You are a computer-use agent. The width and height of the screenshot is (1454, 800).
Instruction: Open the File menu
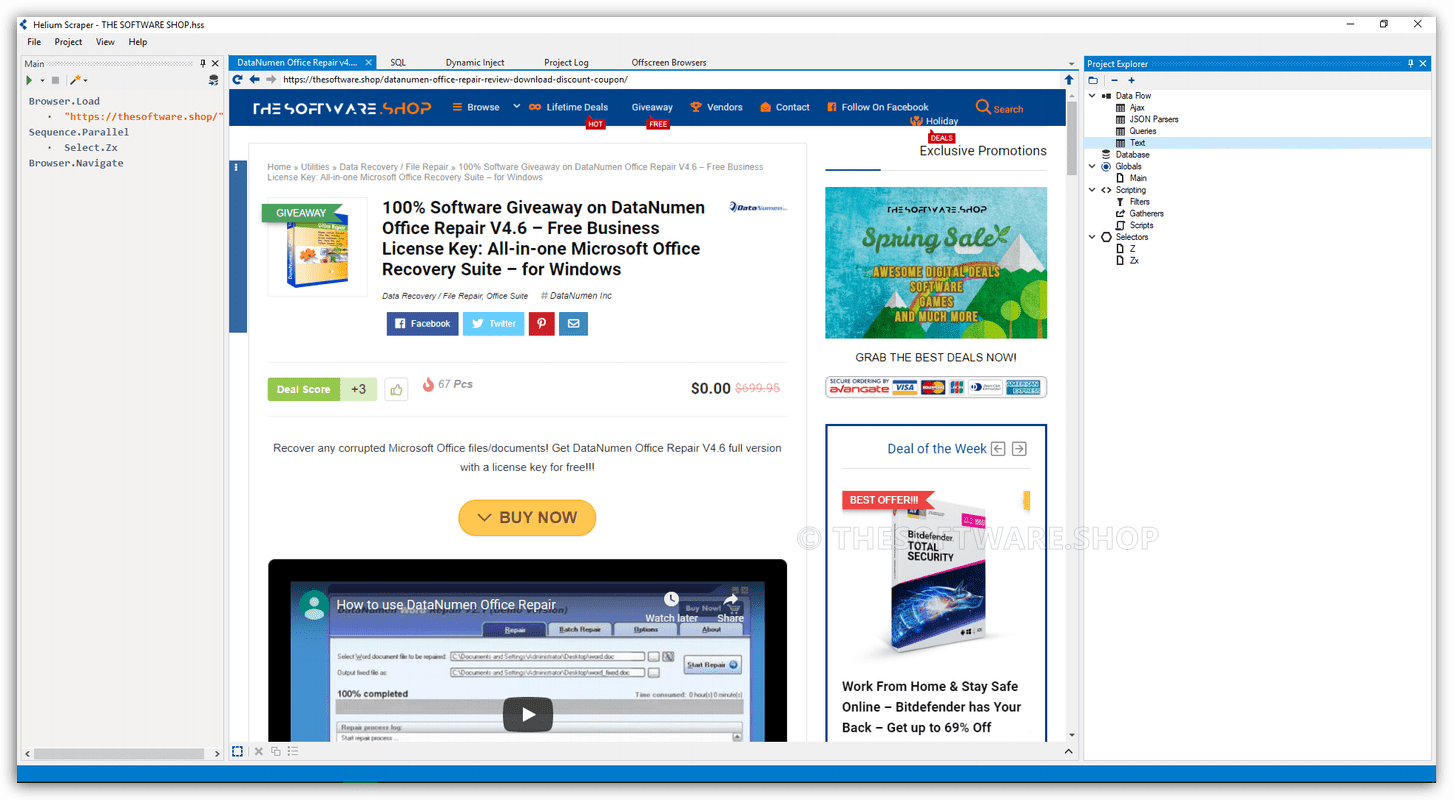[x=34, y=42]
